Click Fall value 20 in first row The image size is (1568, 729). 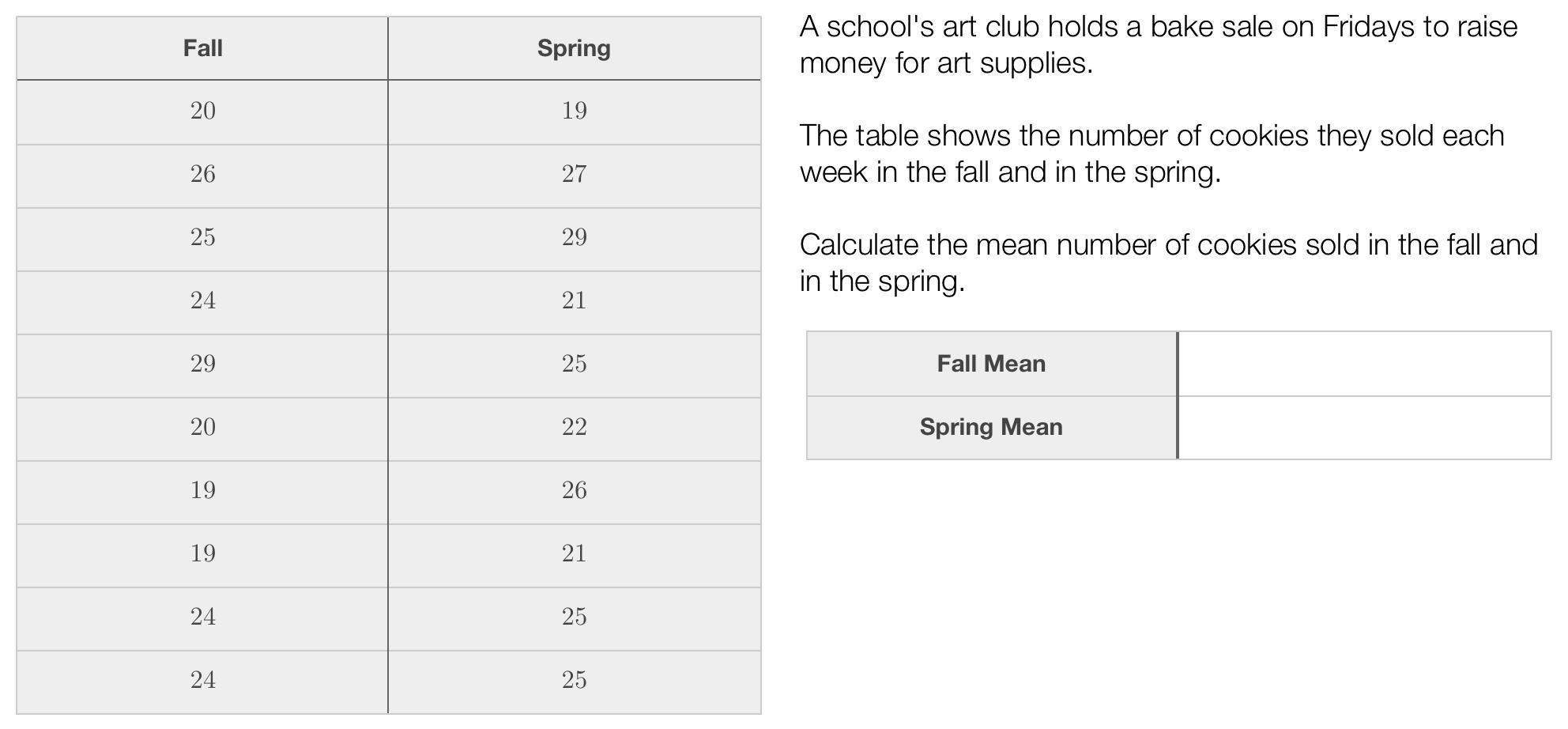(x=202, y=111)
